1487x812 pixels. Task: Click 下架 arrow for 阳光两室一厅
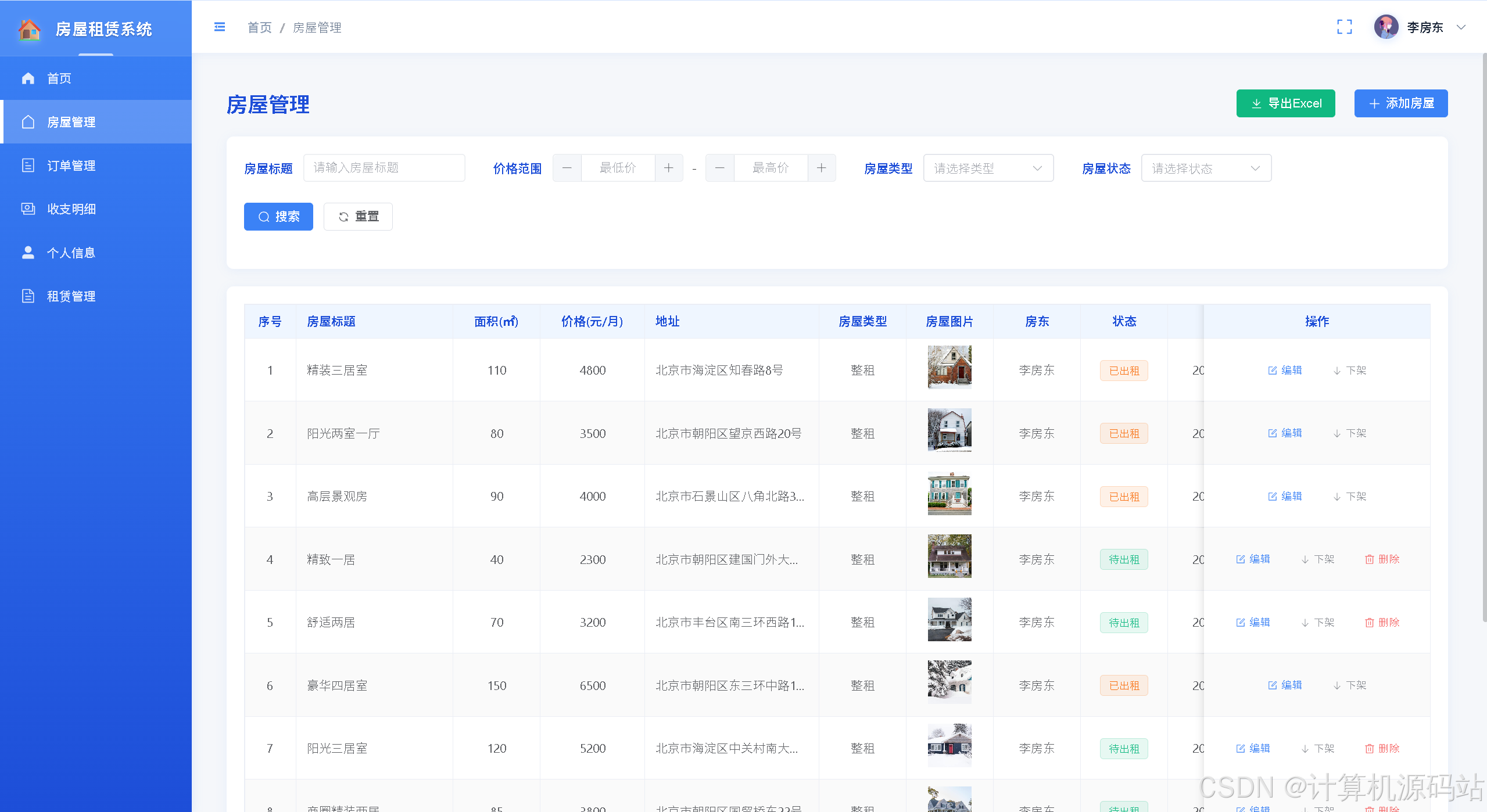point(1337,433)
